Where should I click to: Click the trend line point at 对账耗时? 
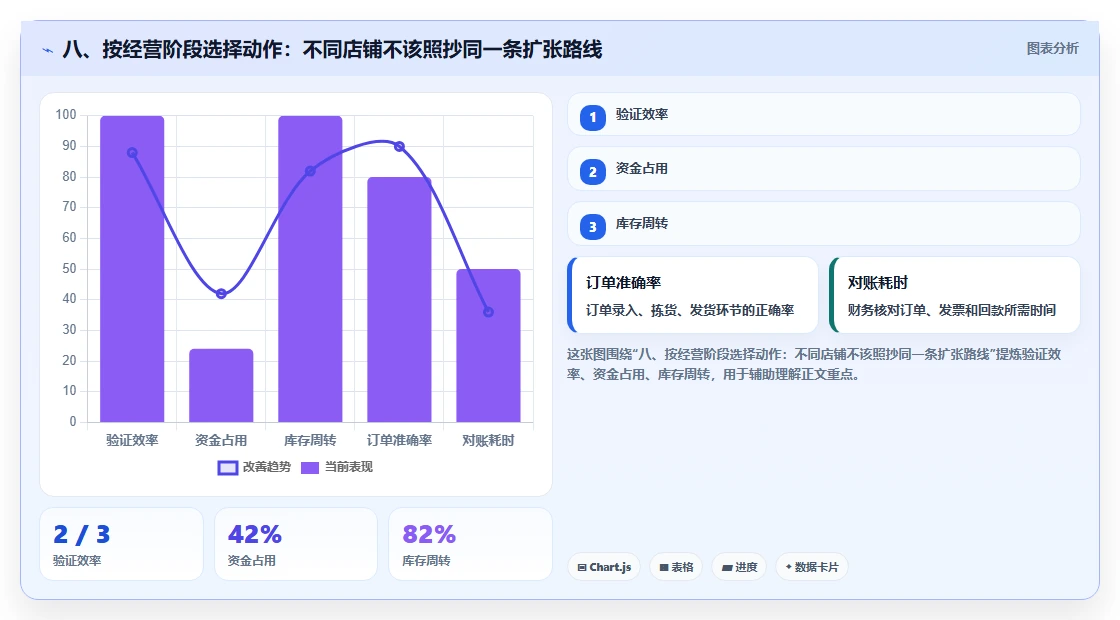click(x=489, y=312)
